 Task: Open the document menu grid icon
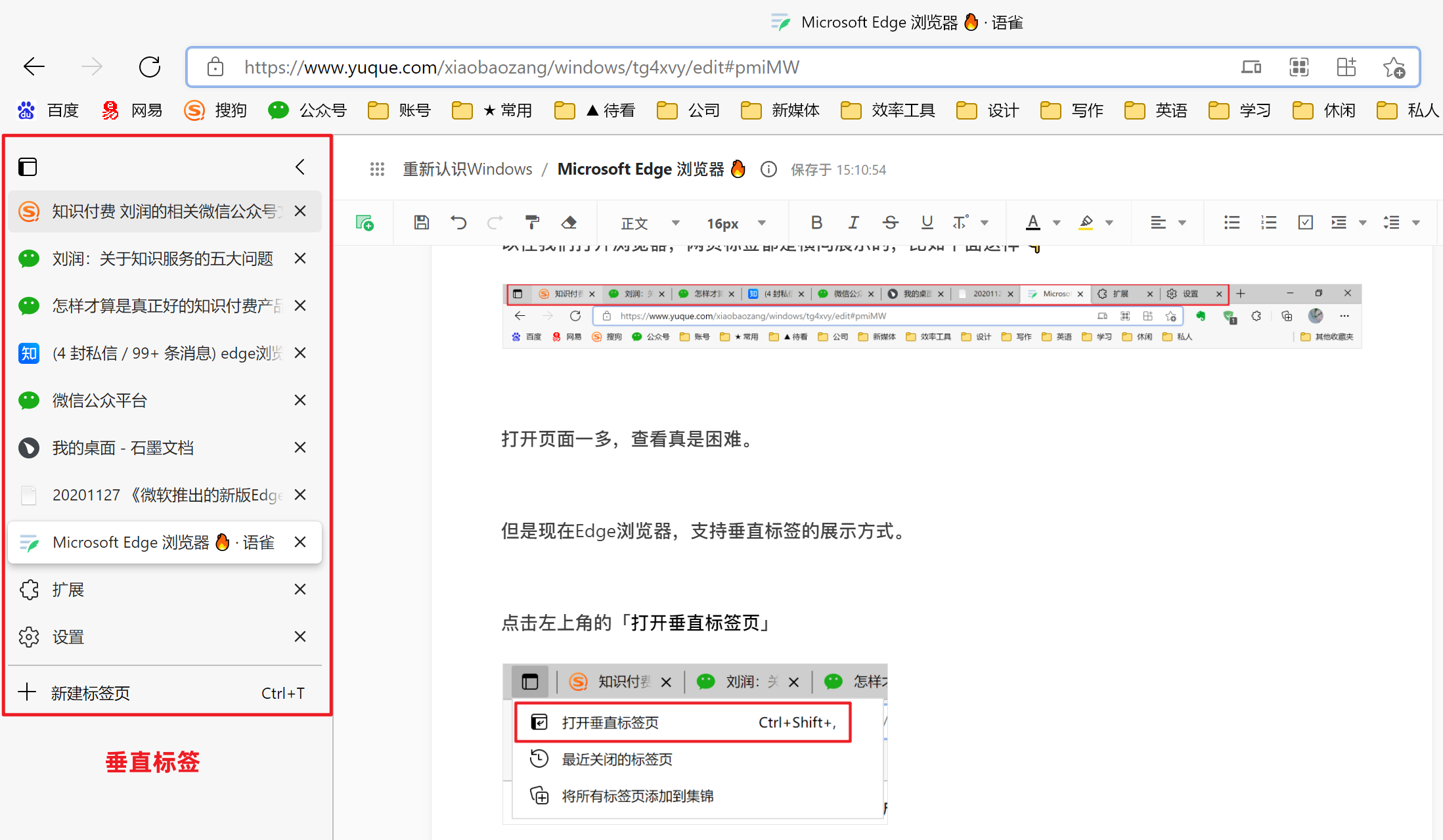tap(377, 169)
